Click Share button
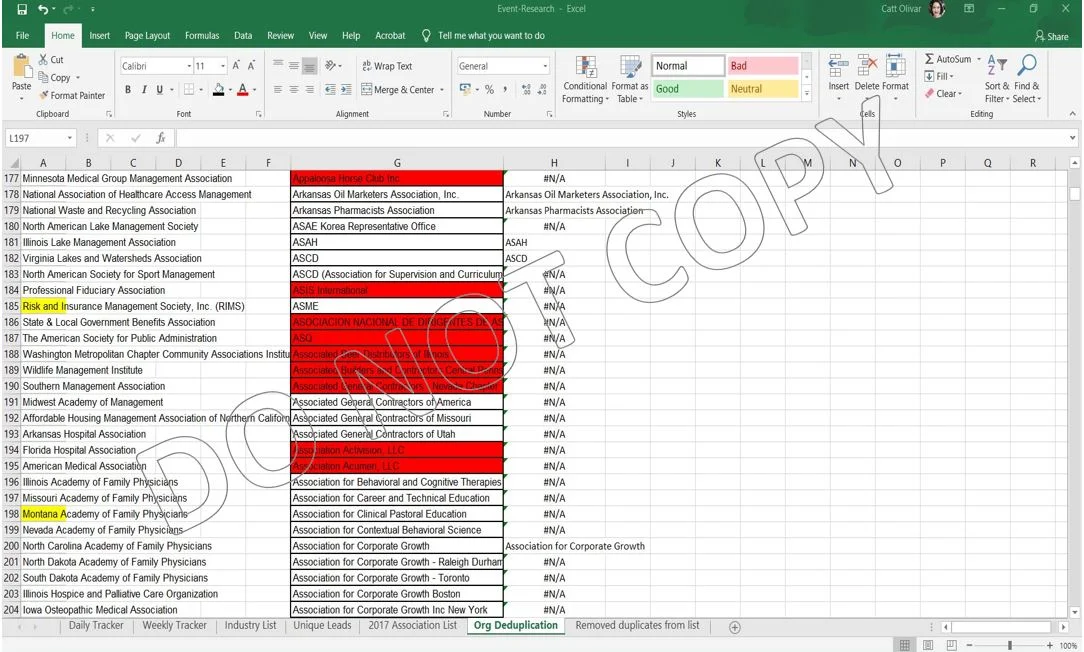Screen dimensions: 1084x652 pos(1052,36)
